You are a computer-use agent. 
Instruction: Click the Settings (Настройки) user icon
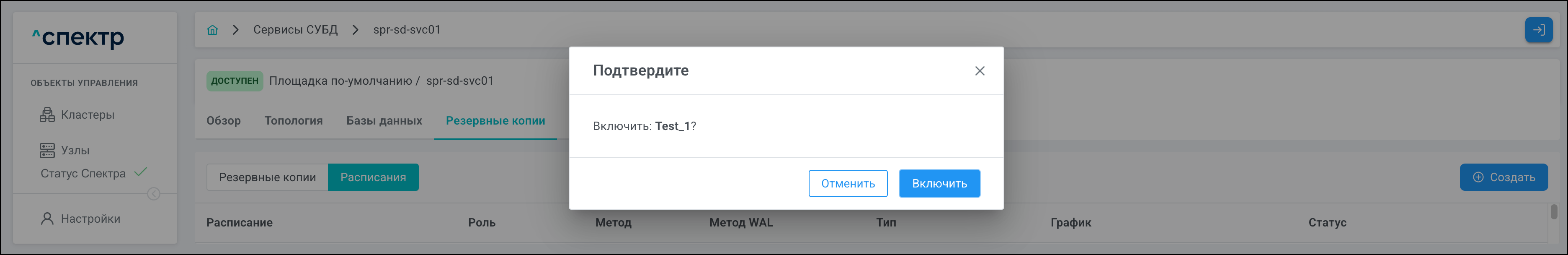click(x=47, y=219)
